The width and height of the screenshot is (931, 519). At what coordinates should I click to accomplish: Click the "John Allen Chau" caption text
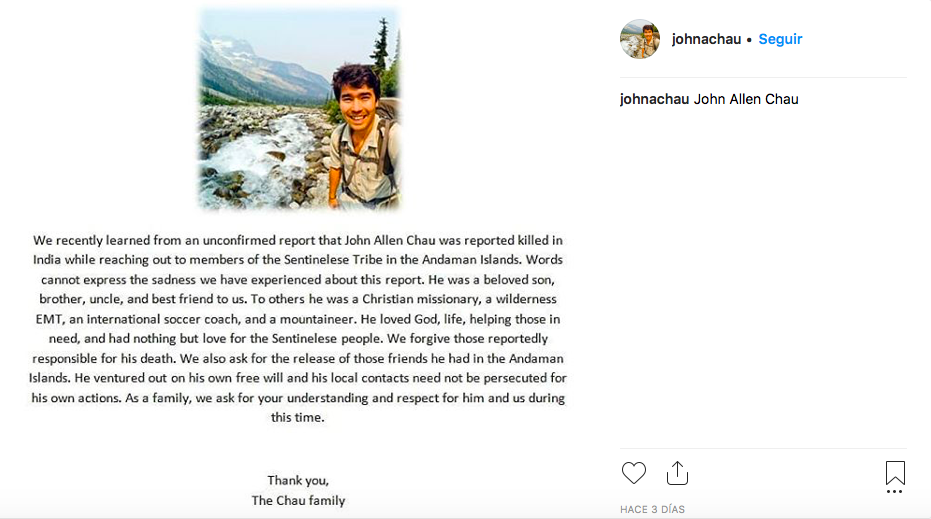coord(746,99)
